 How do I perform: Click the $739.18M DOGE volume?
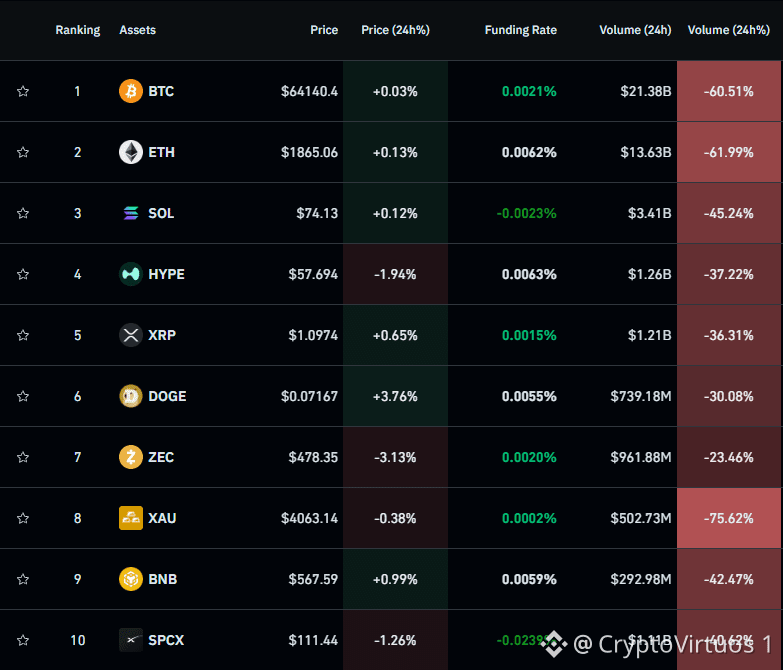(641, 396)
